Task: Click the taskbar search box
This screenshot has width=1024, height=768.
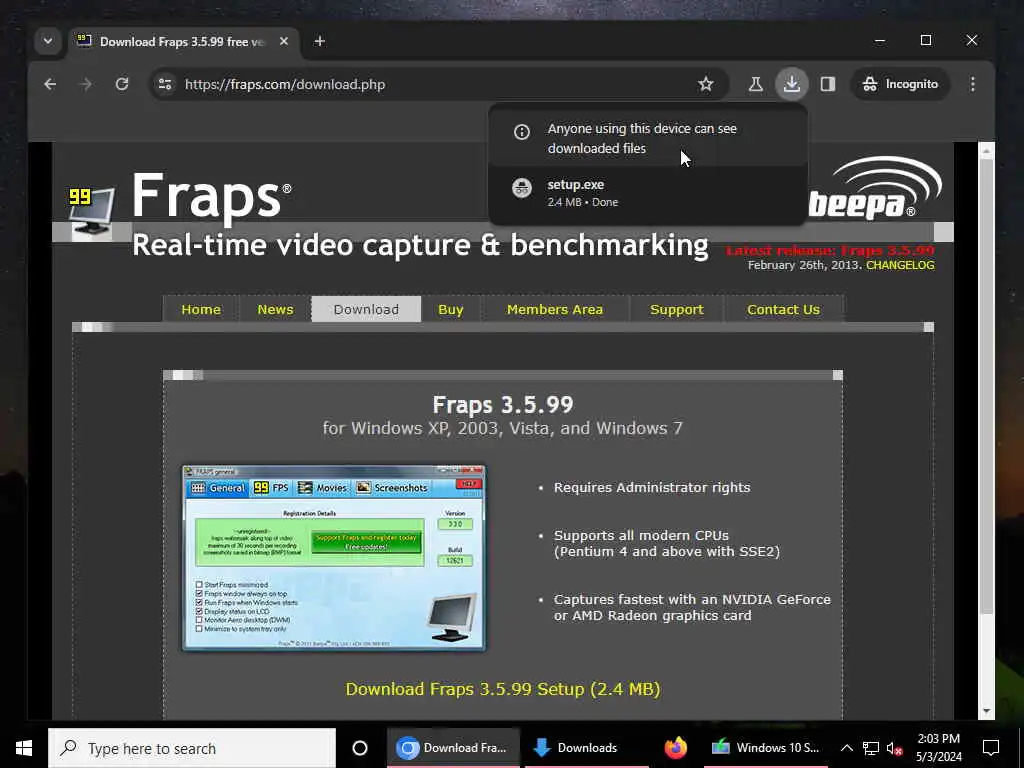Action: [192, 748]
